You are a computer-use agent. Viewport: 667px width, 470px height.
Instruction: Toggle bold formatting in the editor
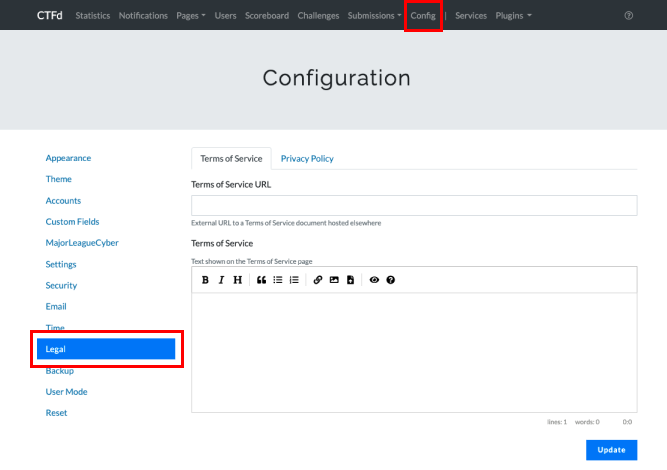pos(205,280)
